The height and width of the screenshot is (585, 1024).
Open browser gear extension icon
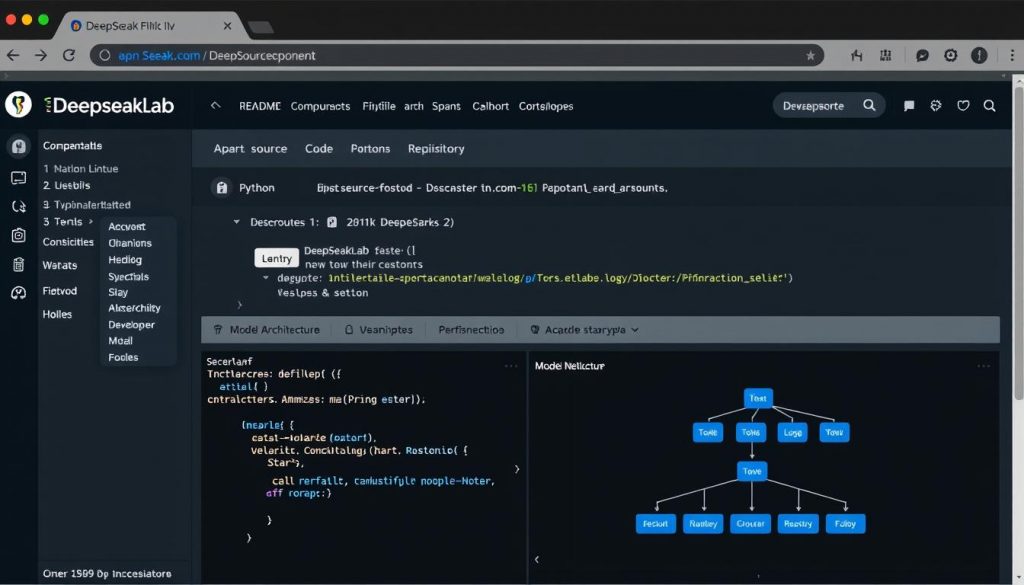click(x=950, y=55)
